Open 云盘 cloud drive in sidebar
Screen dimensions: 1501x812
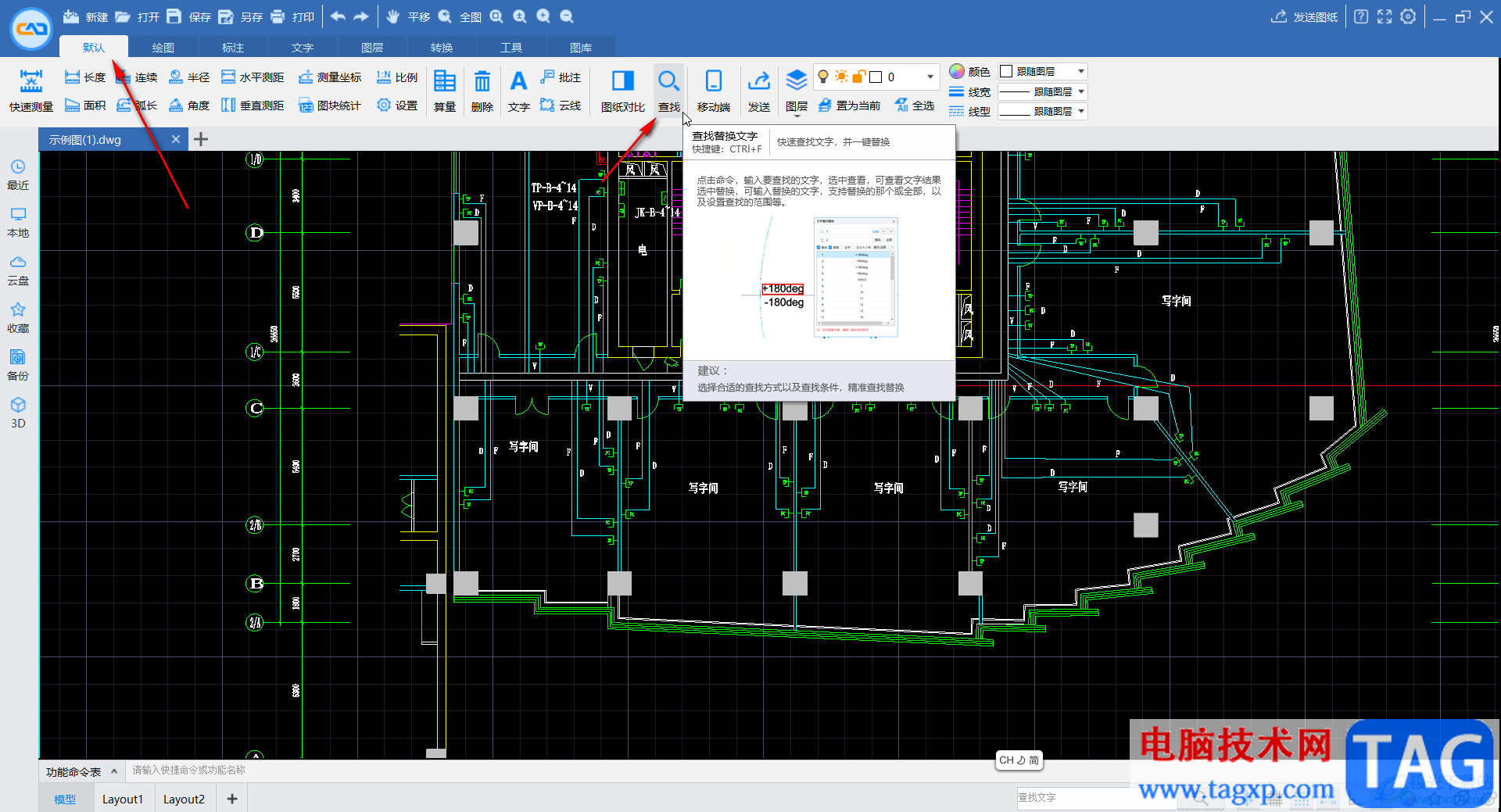click(18, 270)
